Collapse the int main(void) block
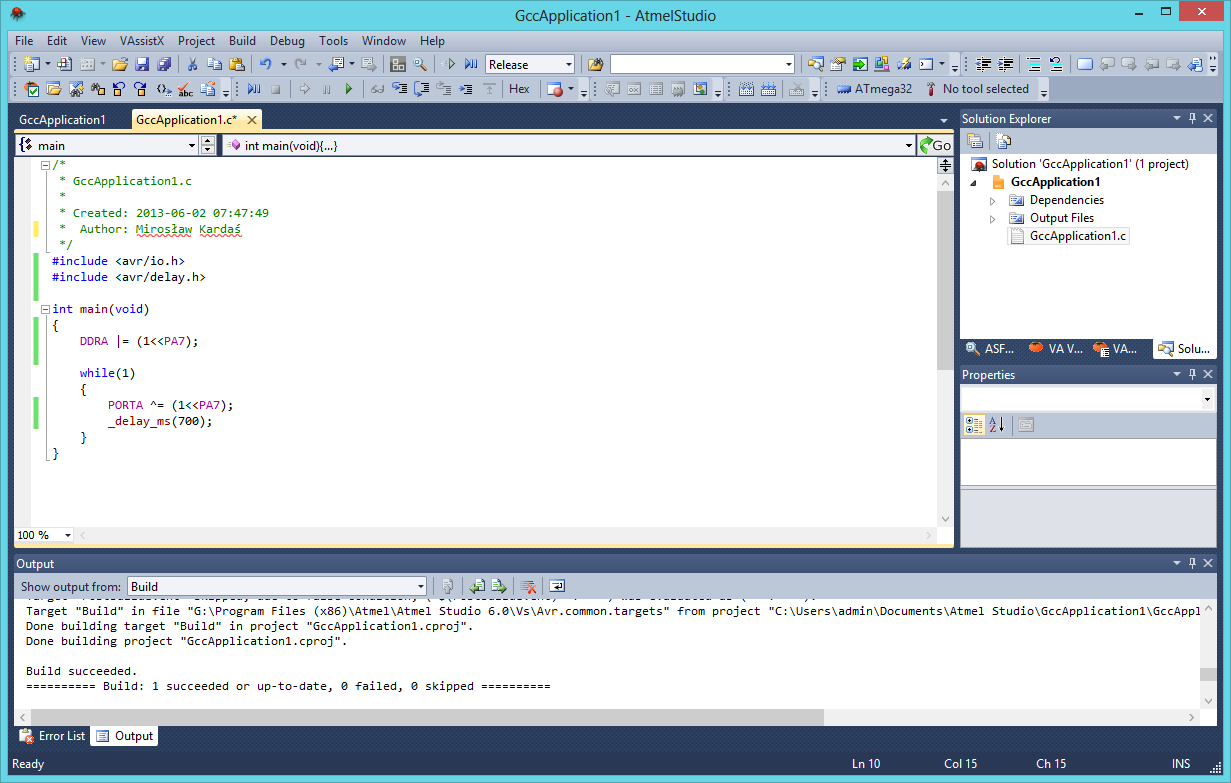This screenshot has height=783, width=1231. 45,309
